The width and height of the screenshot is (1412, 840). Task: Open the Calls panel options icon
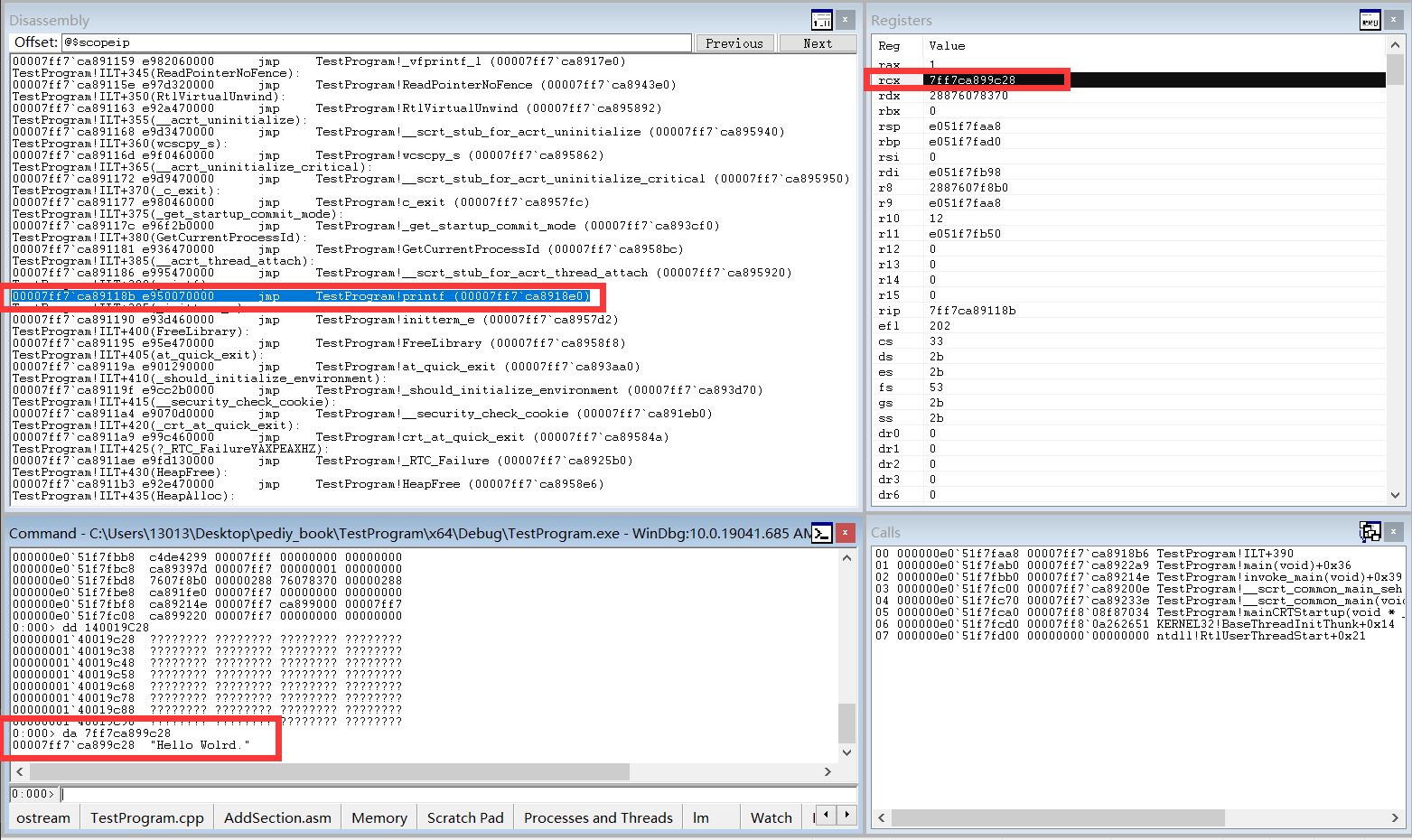(1370, 532)
